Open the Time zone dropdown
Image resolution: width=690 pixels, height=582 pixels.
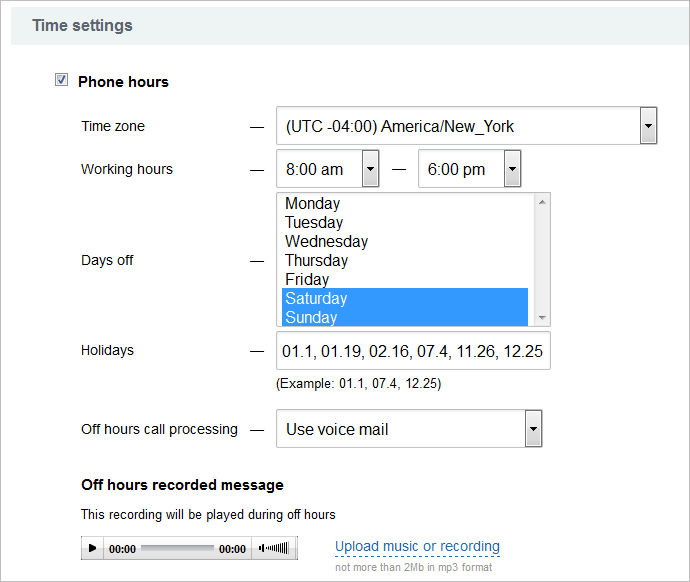click(x=648, y=127)
